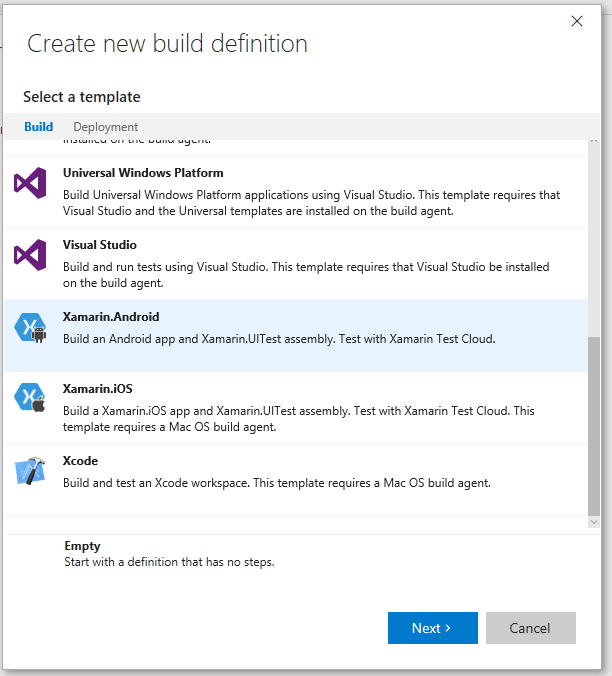Select the Xamarin.iOS template title
The image size is (612, 676).
97,389
